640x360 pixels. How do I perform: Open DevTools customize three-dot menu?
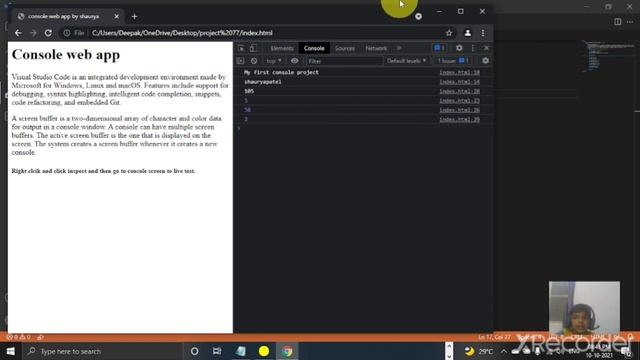473,48
